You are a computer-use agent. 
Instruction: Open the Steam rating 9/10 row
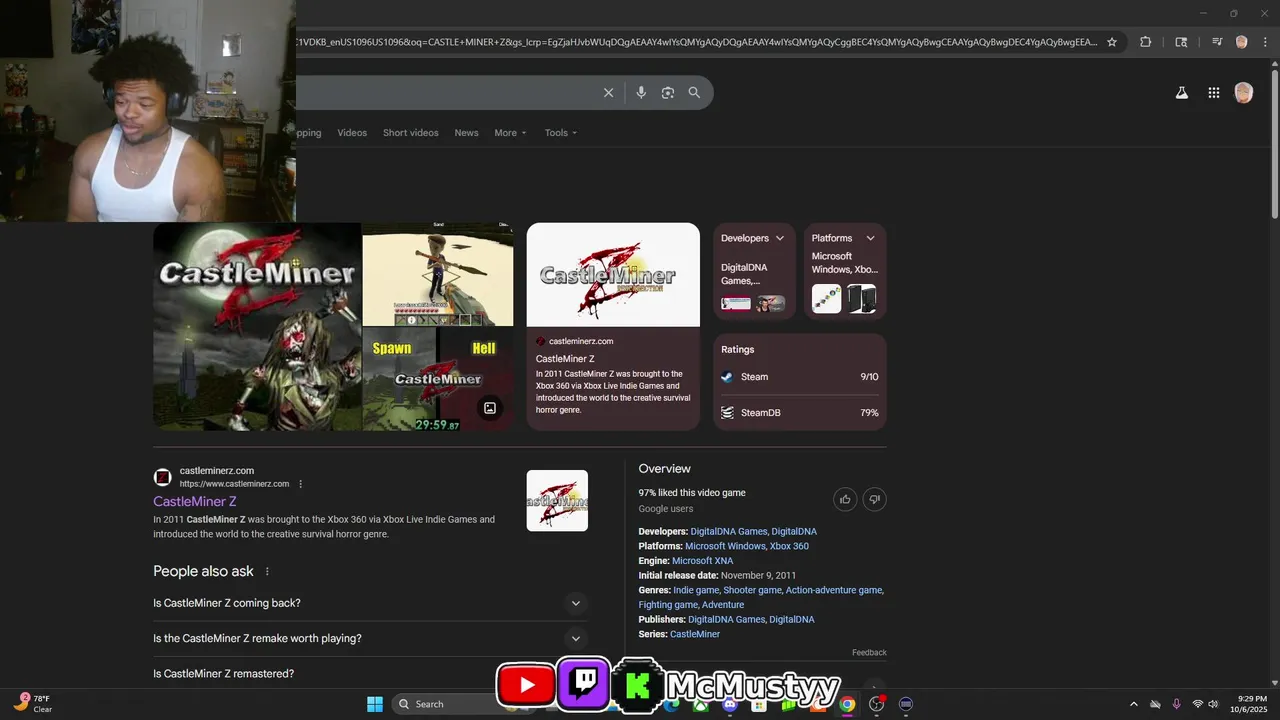(800, 377)
